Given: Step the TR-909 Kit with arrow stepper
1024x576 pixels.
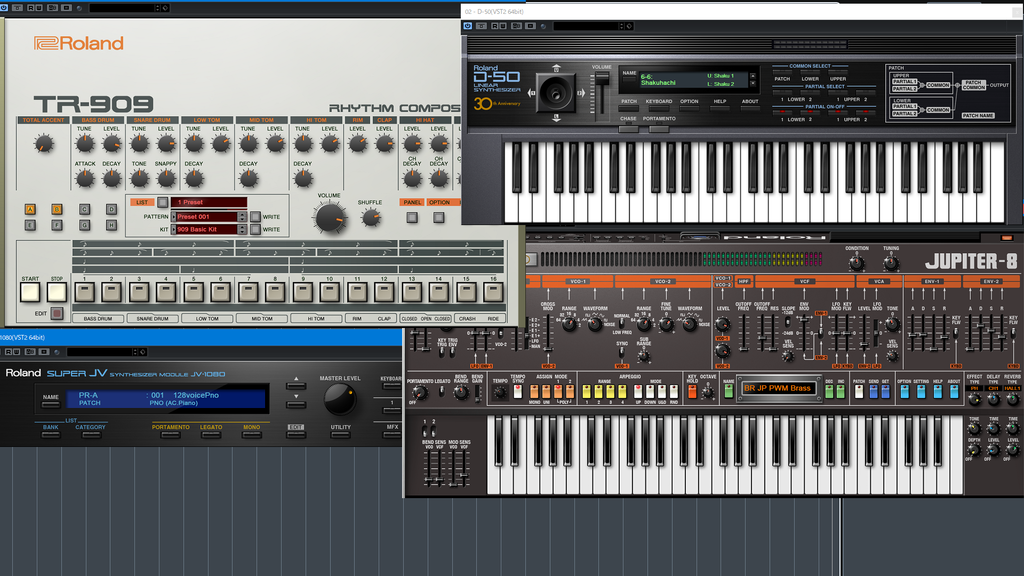Looking at the screenshot, I should [242, 229].
